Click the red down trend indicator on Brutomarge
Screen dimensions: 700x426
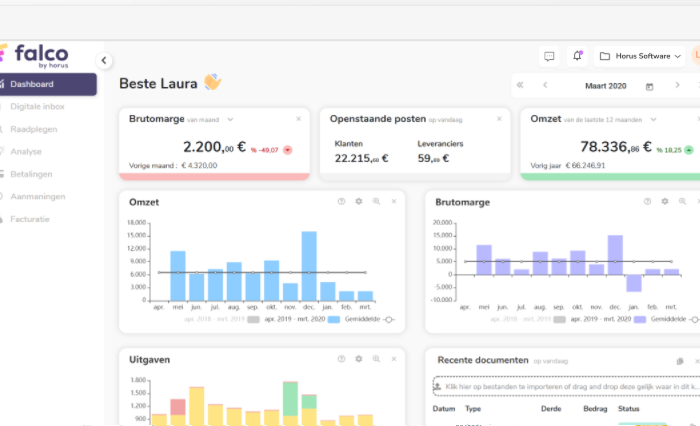[288, 150]
